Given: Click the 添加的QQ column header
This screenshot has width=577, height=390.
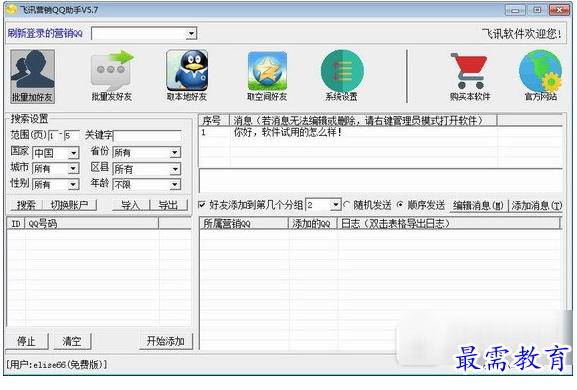Looking at the screenshot, I should (313, 223).
